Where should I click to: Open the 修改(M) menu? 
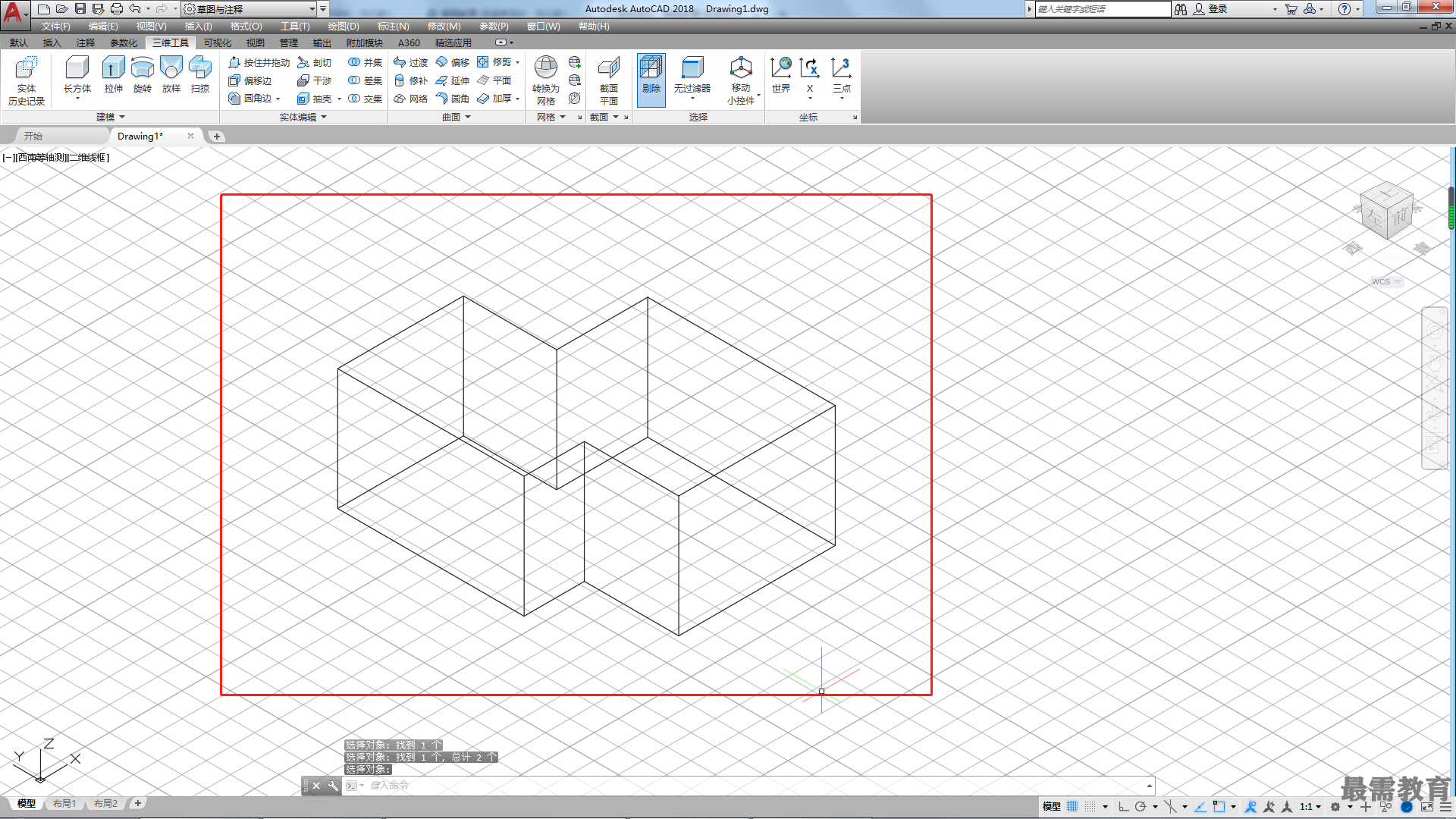[x=444, y=27]
